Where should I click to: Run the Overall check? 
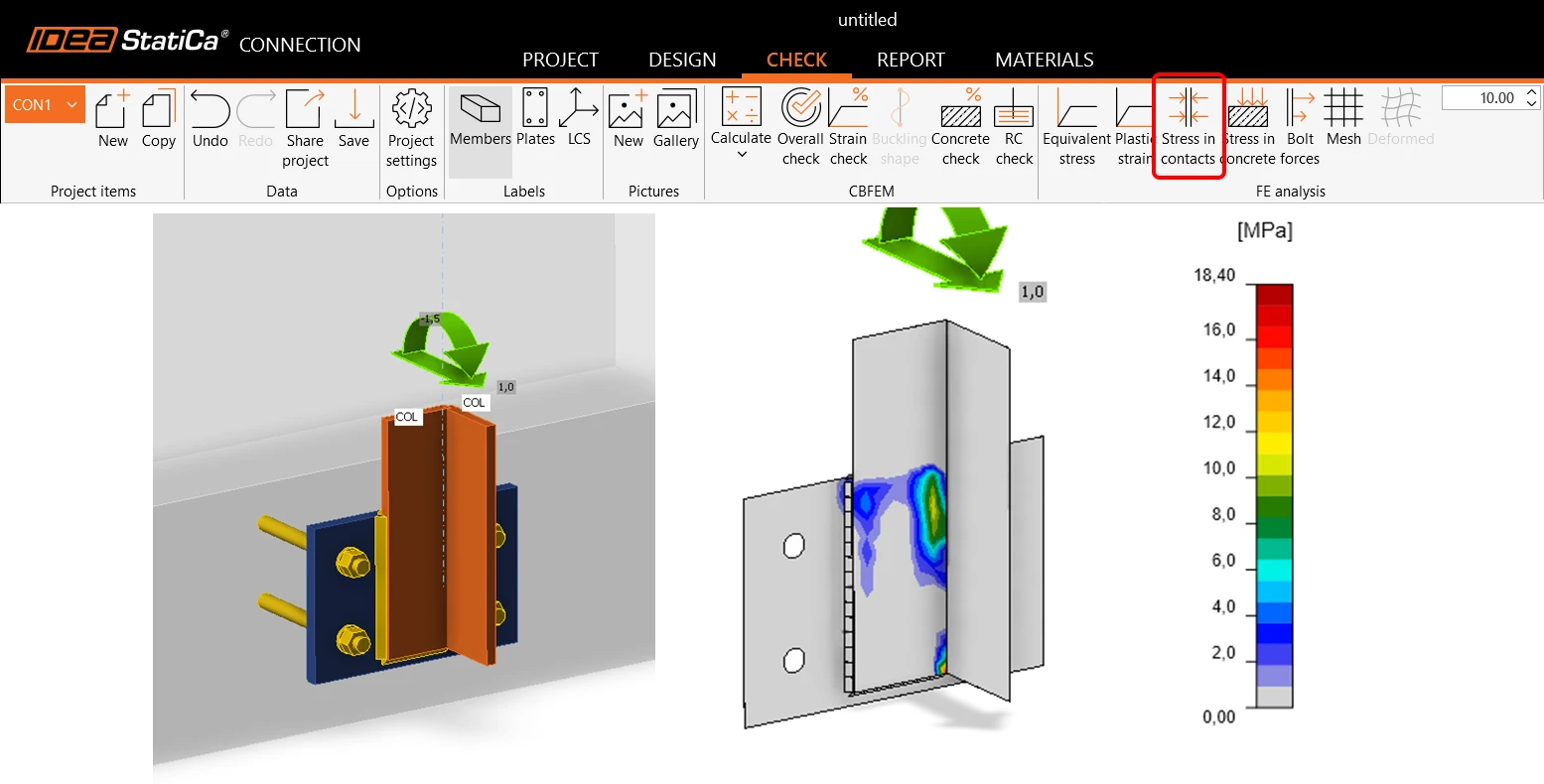click(800, 127)
